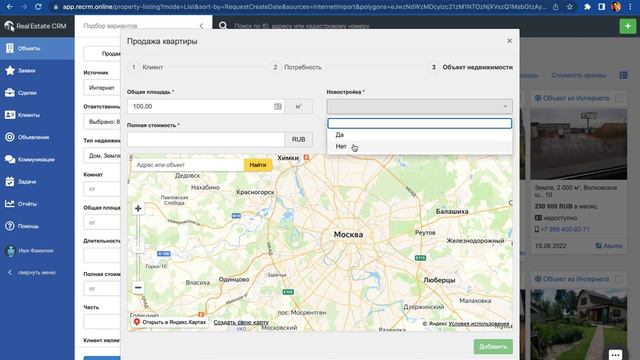The width and height of the screenshot is (640, 360).
Task: Open Авито source link on listing
Action: [609, 246]
